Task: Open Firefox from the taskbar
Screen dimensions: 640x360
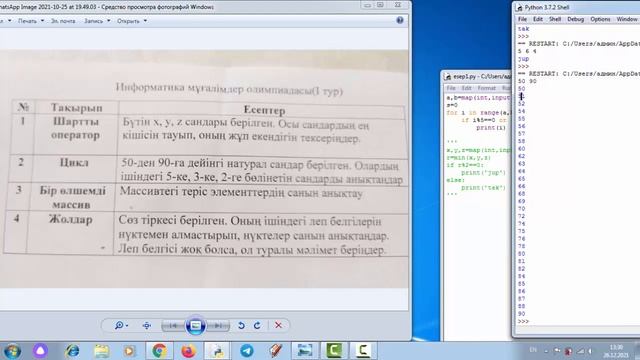Action: (x=188, y=351)
